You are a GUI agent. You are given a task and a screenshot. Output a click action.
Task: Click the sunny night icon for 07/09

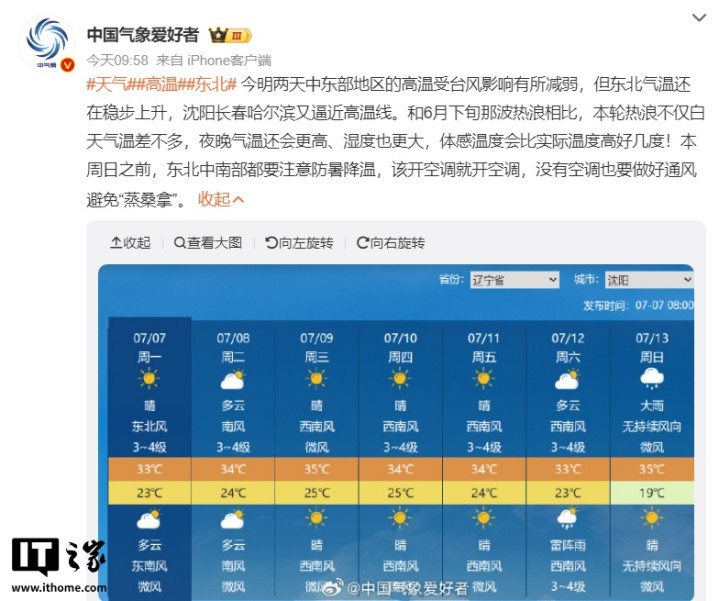pos(316,518)
